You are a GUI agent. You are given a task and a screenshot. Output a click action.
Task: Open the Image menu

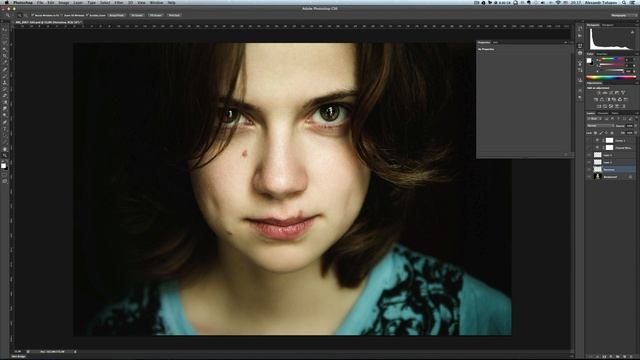coord(64,2)
